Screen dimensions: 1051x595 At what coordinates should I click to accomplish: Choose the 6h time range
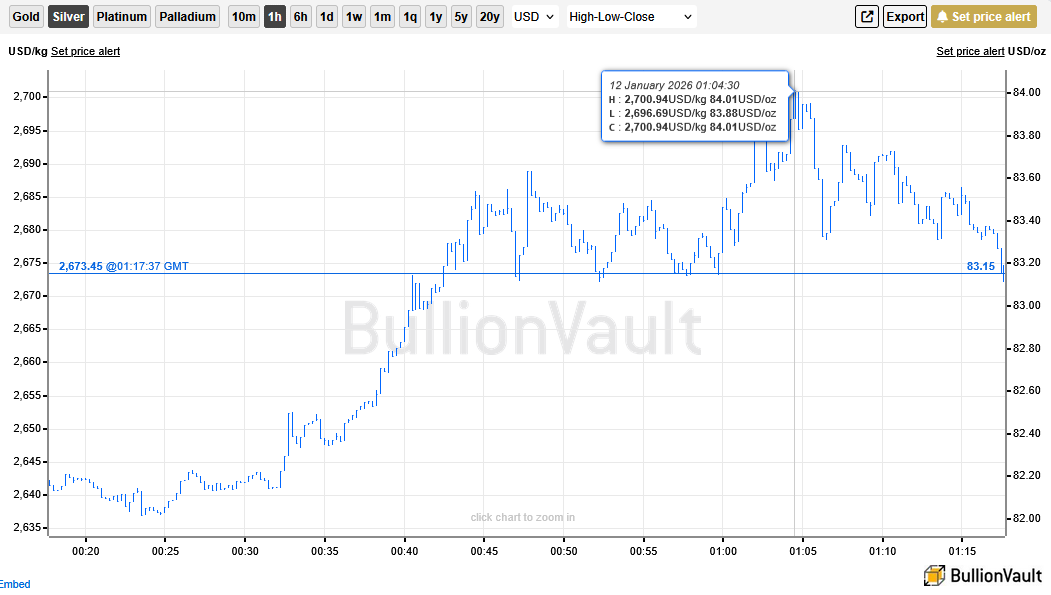point(301,17)
